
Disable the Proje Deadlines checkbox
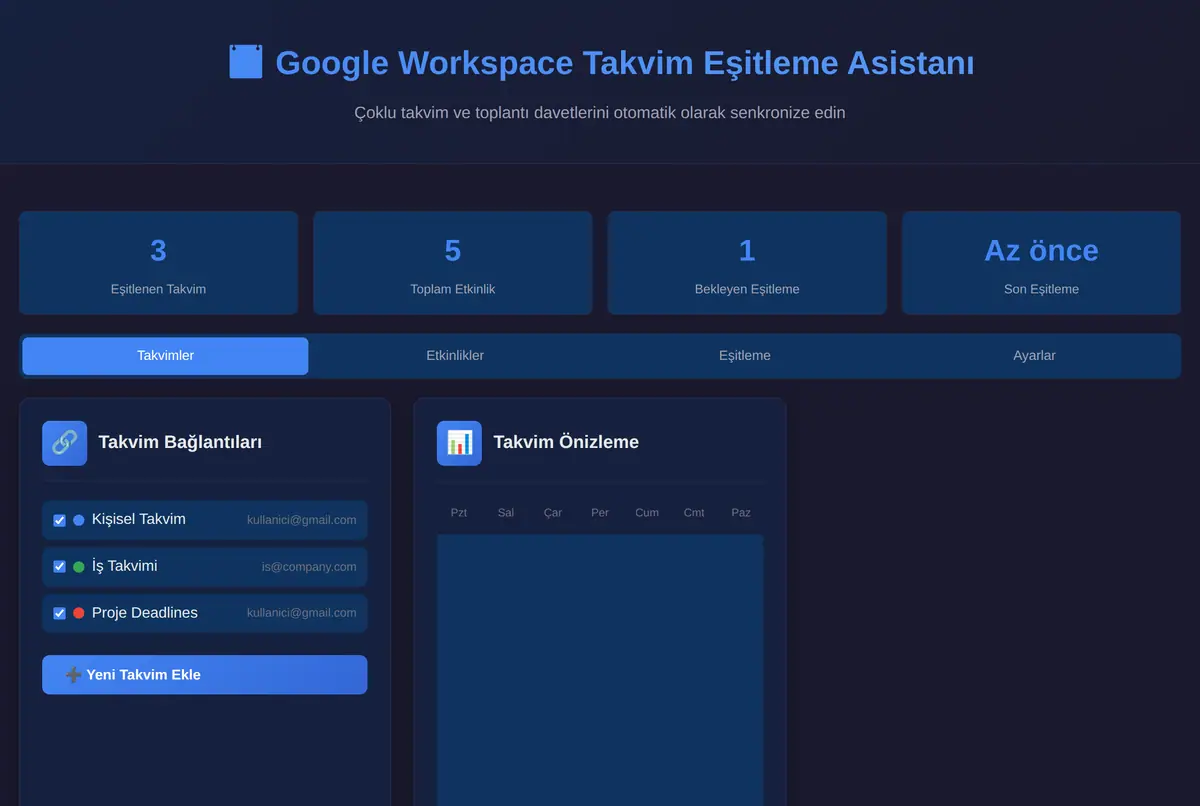[x=59, y=613]
